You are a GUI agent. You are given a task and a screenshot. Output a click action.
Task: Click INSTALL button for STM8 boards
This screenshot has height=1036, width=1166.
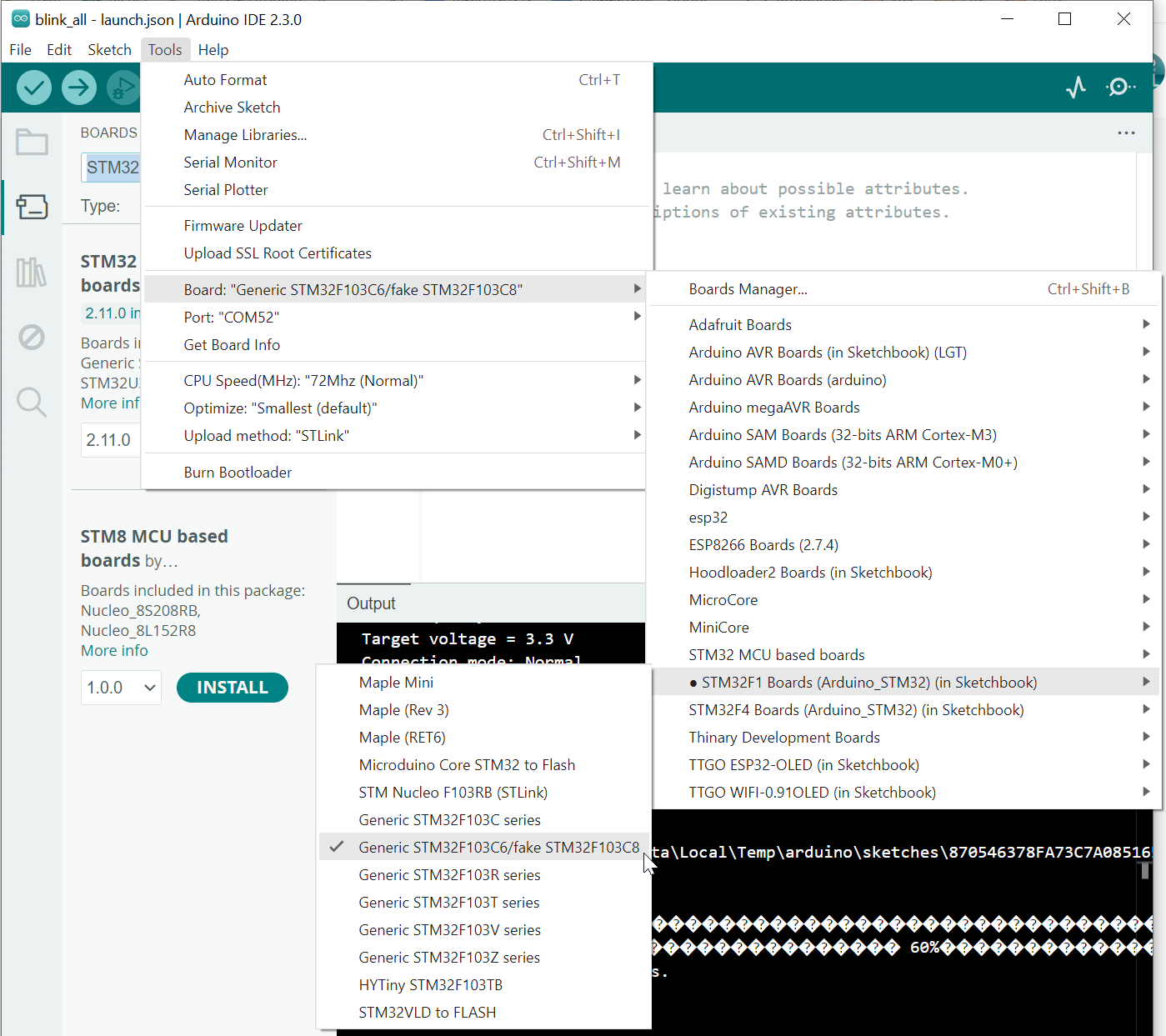point(232,688)
